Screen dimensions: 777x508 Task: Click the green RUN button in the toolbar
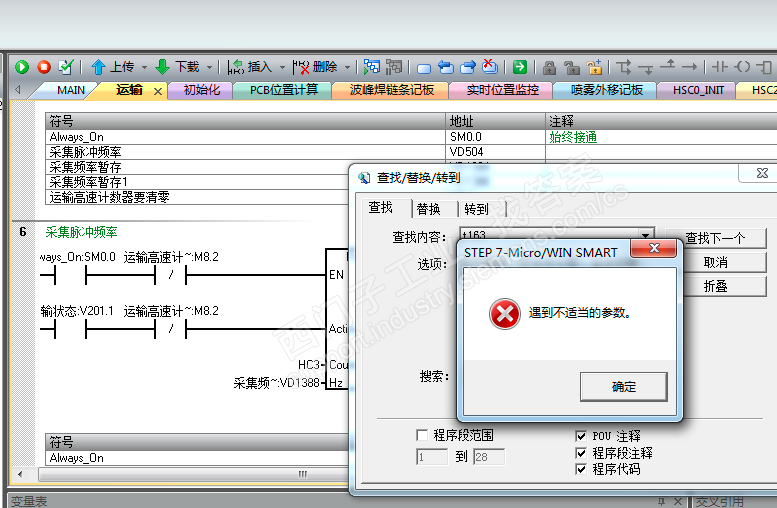coord(22,67)
